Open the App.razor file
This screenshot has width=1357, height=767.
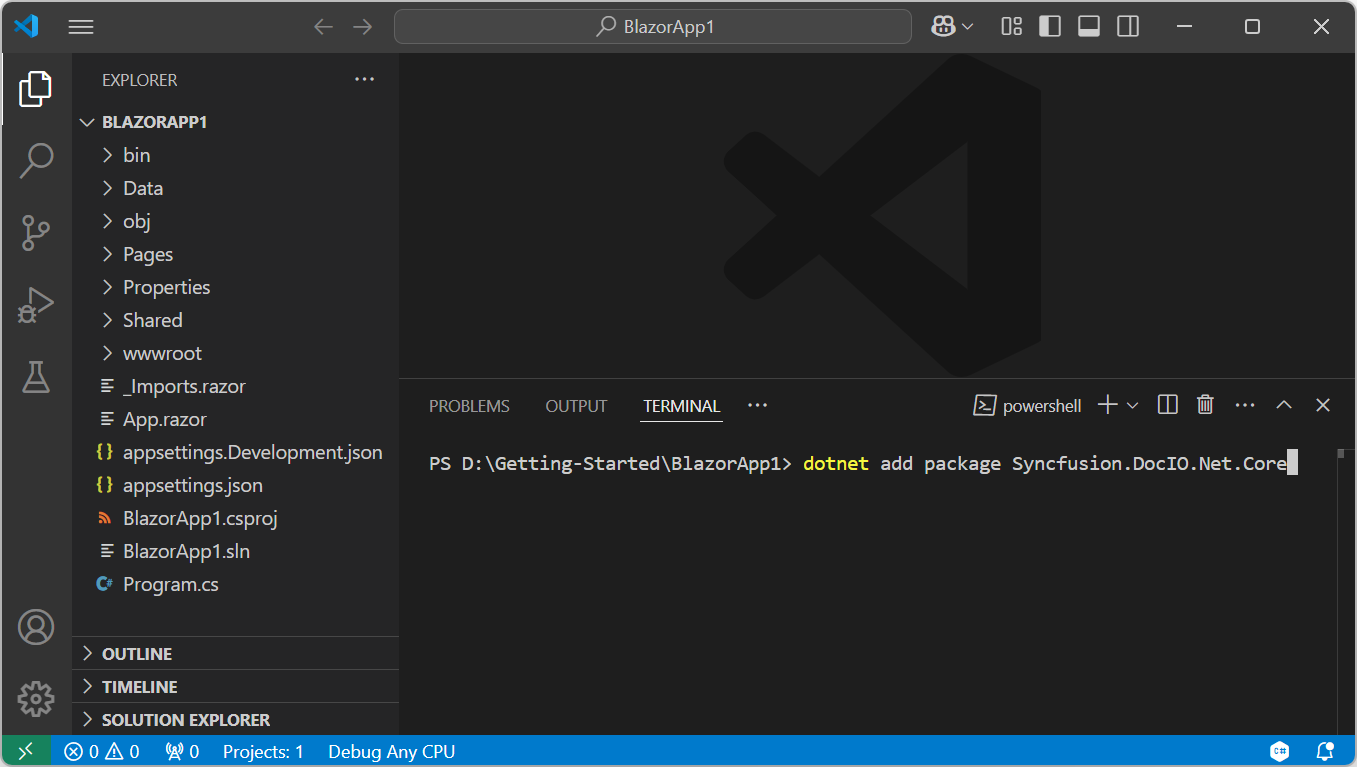[235, 419]
